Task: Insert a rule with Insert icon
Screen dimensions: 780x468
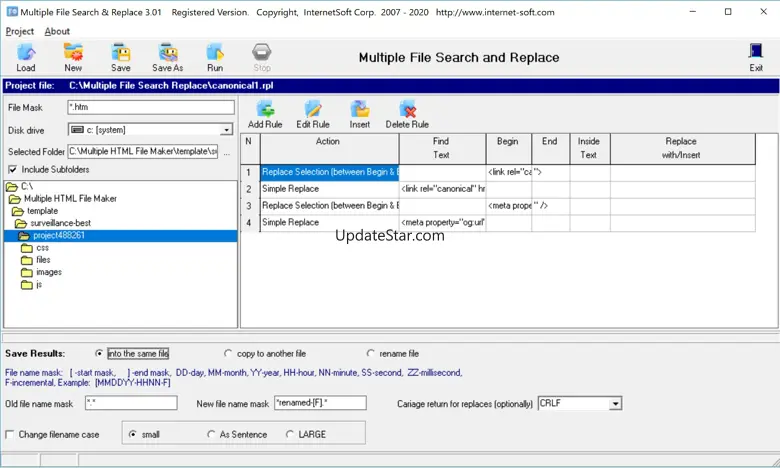Action: pos(360,114)
